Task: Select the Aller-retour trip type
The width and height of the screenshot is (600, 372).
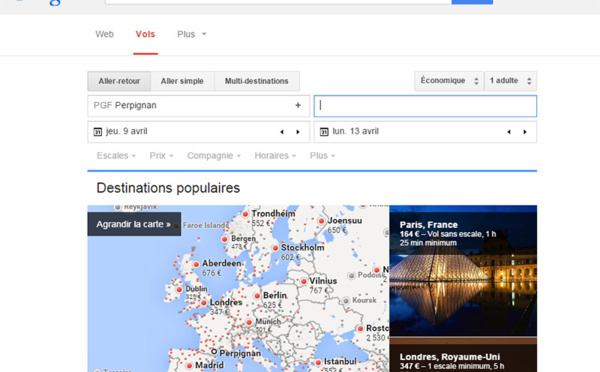Action: pos(119,81)
